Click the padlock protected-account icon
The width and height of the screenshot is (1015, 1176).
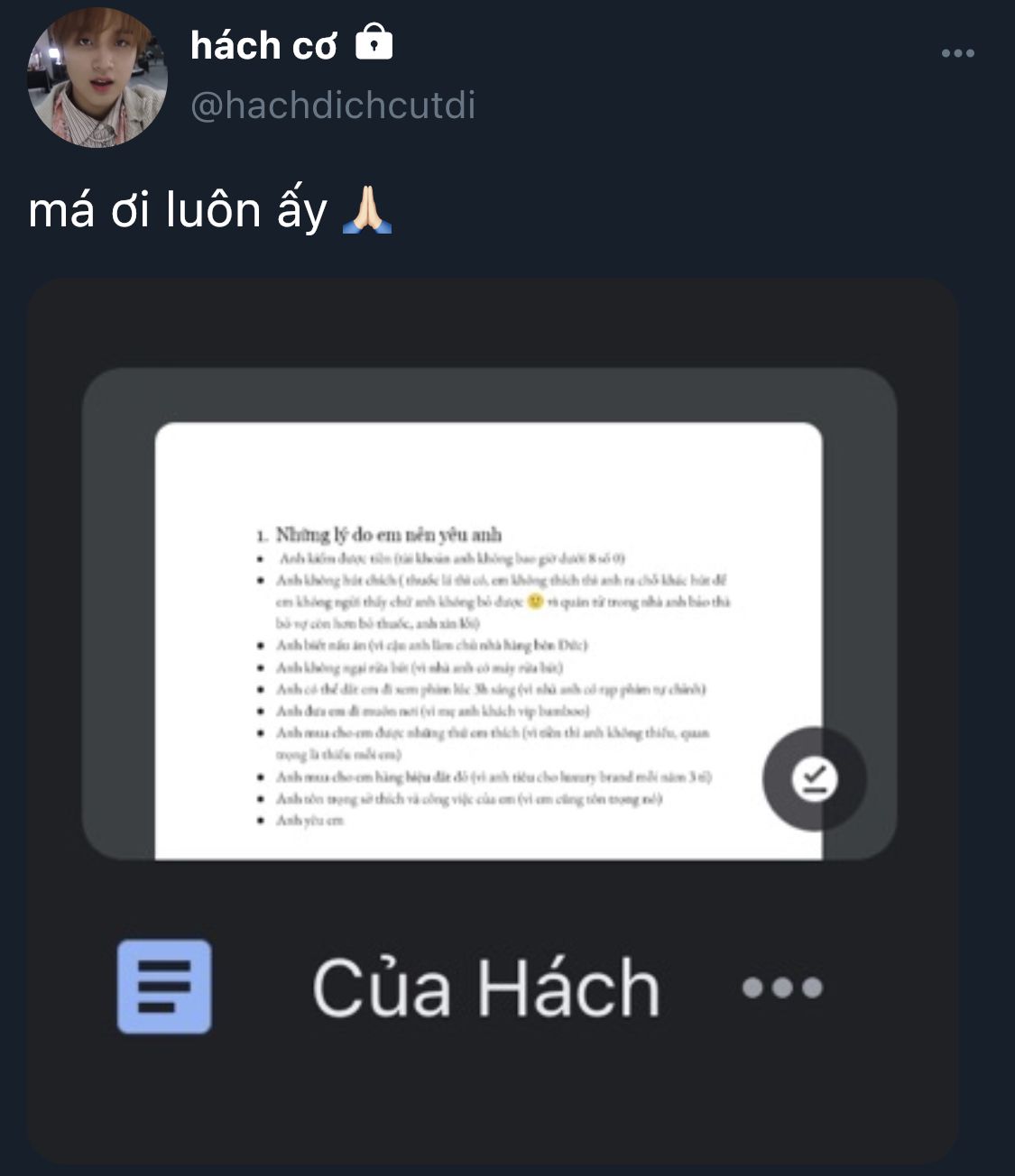click(374, 43)
